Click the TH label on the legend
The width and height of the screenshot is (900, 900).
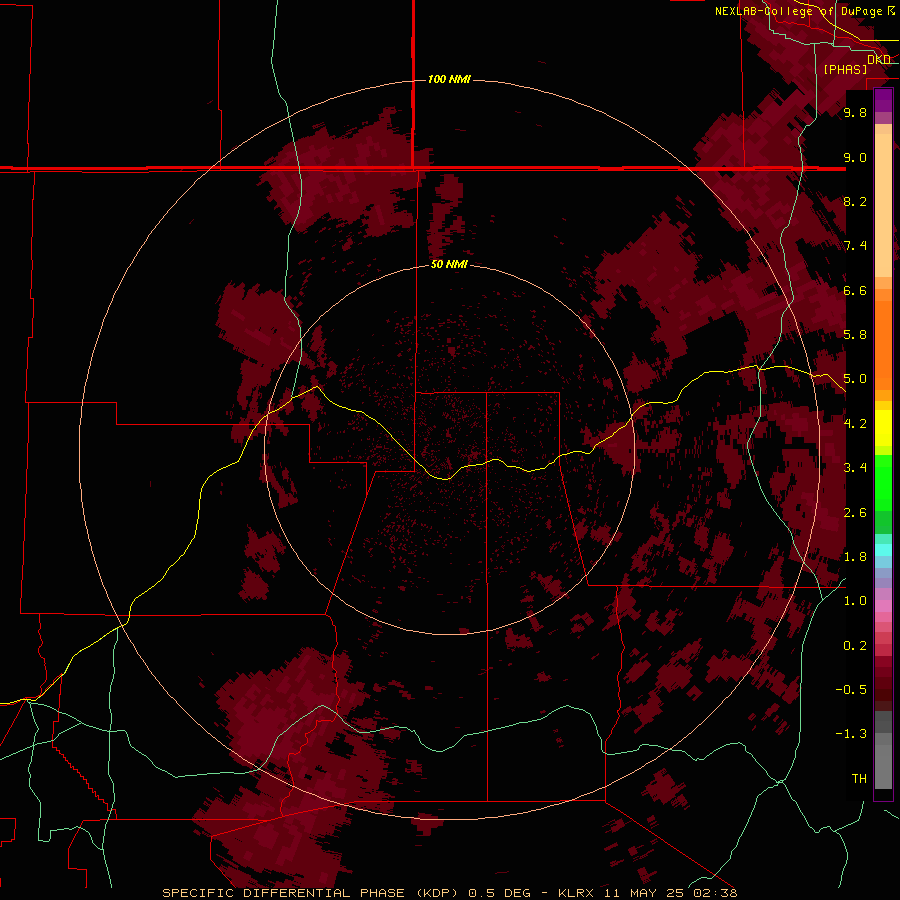click(859, 779)
